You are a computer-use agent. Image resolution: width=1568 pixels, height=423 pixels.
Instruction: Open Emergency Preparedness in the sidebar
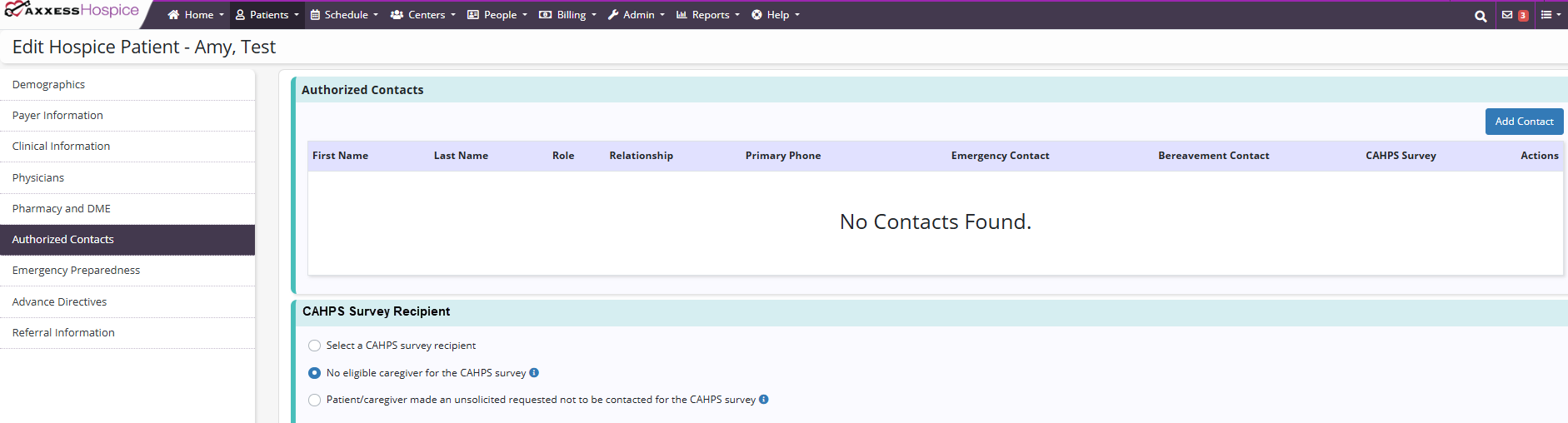click(76, 271)
